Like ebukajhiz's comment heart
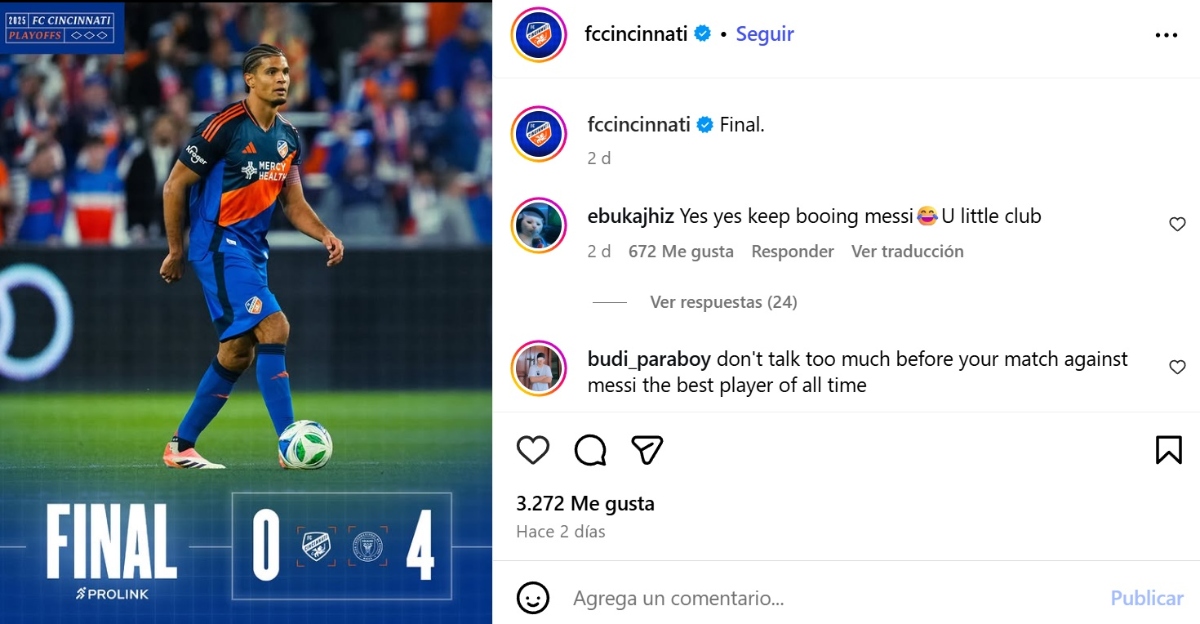The image size is (1200, 624). (x=1177, y=225)
